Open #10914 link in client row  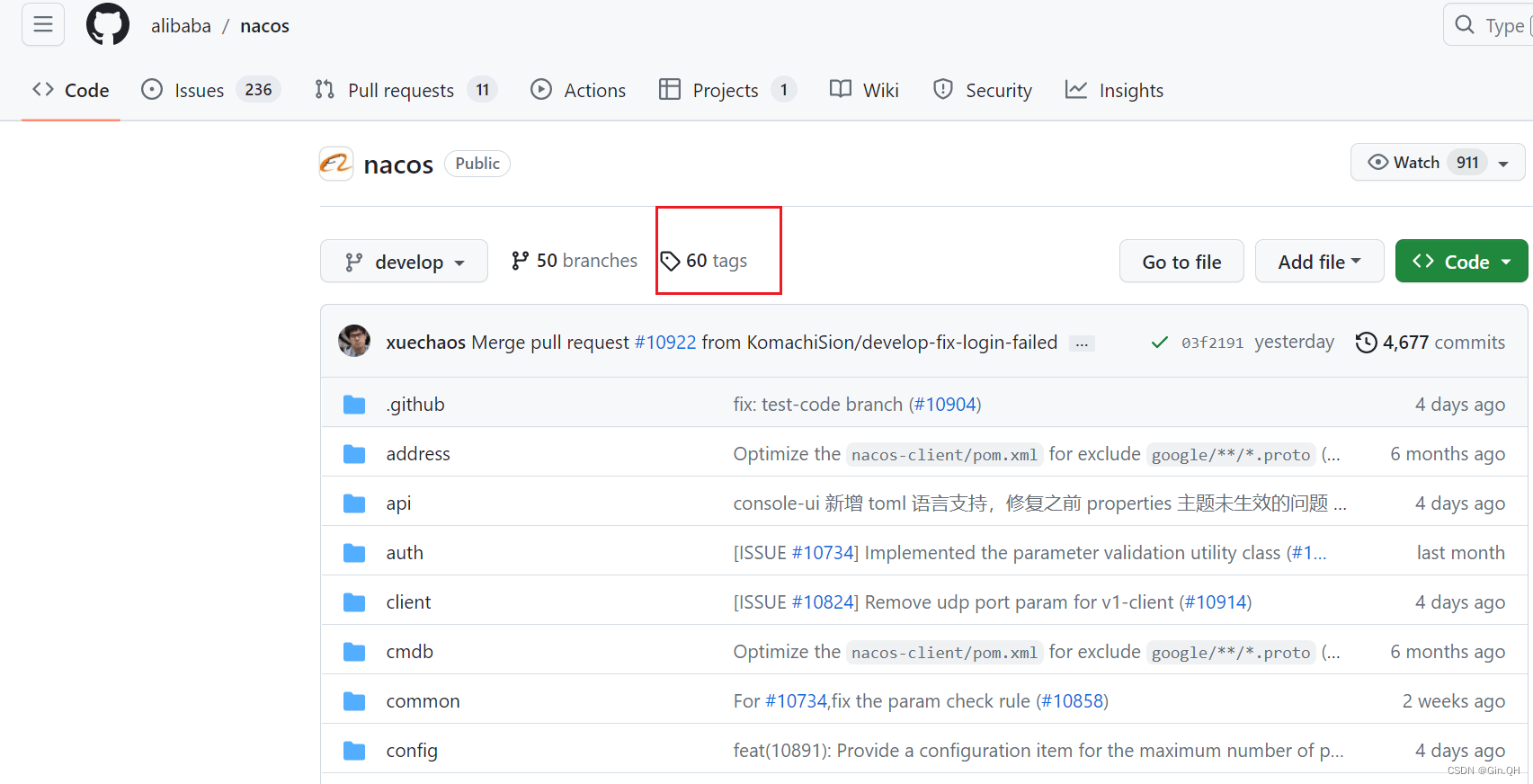coord(1216,602)
